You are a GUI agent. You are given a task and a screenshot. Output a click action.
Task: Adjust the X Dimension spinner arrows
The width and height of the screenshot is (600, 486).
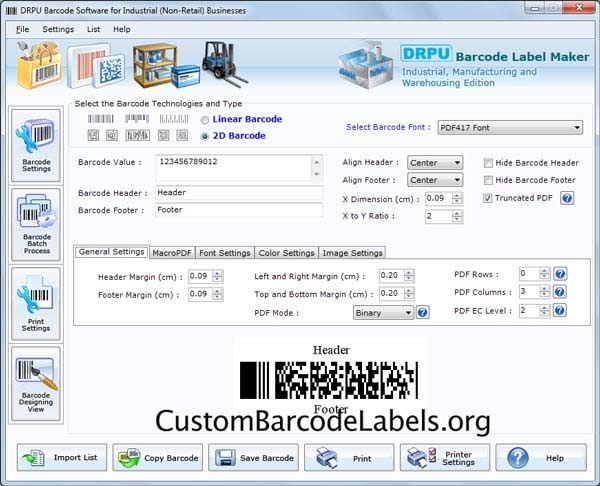click(x=457, y=198)
